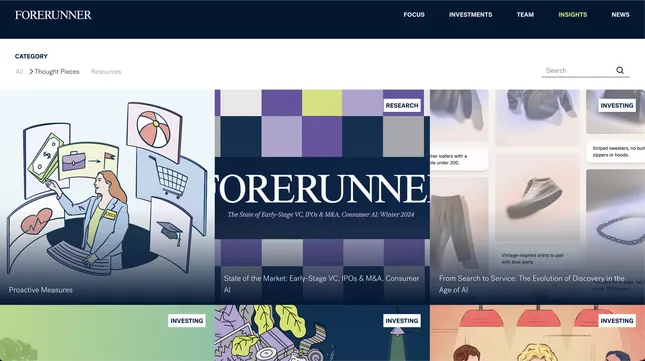Click Investing tag on clothing card
Viewport: 645px width, 361px height.
coord(617,105)
